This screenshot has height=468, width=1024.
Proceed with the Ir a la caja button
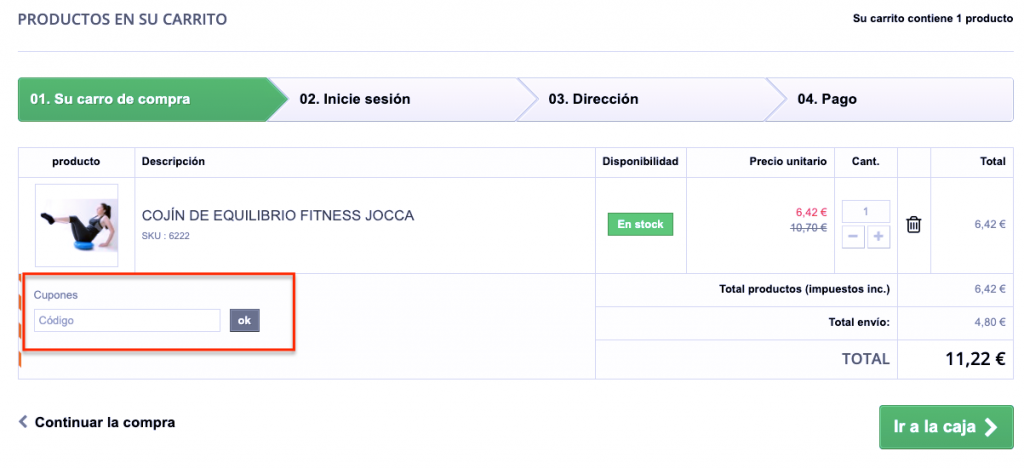click(x=934, y=428)
